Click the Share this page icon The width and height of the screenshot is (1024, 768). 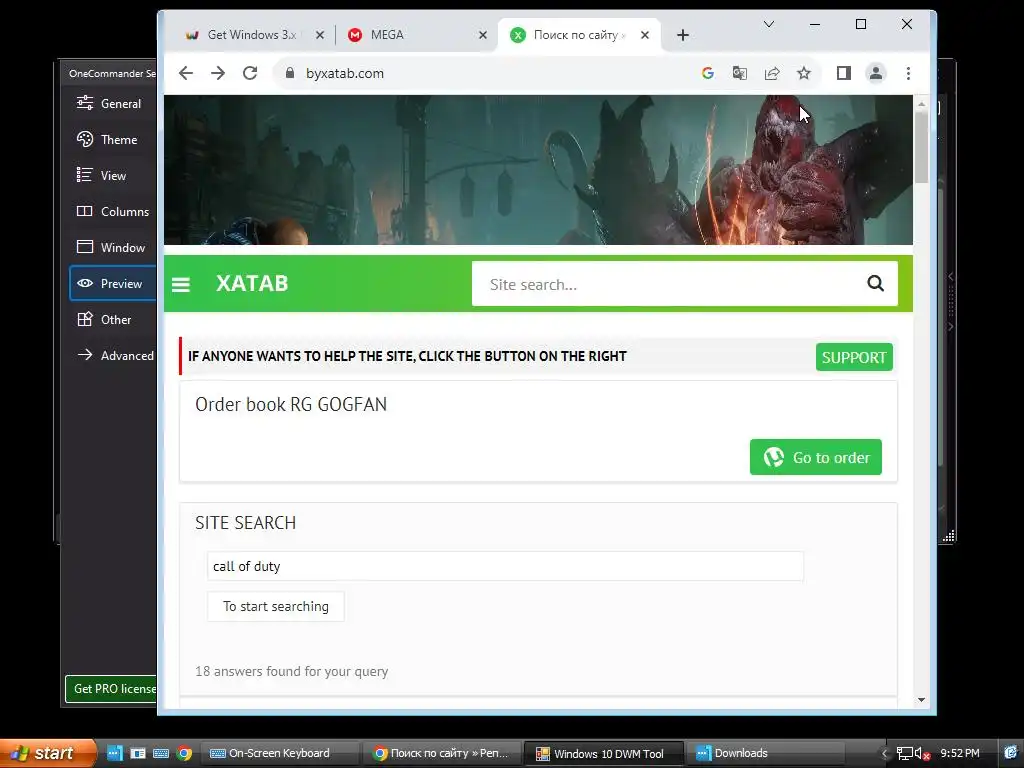coord(772,73)
